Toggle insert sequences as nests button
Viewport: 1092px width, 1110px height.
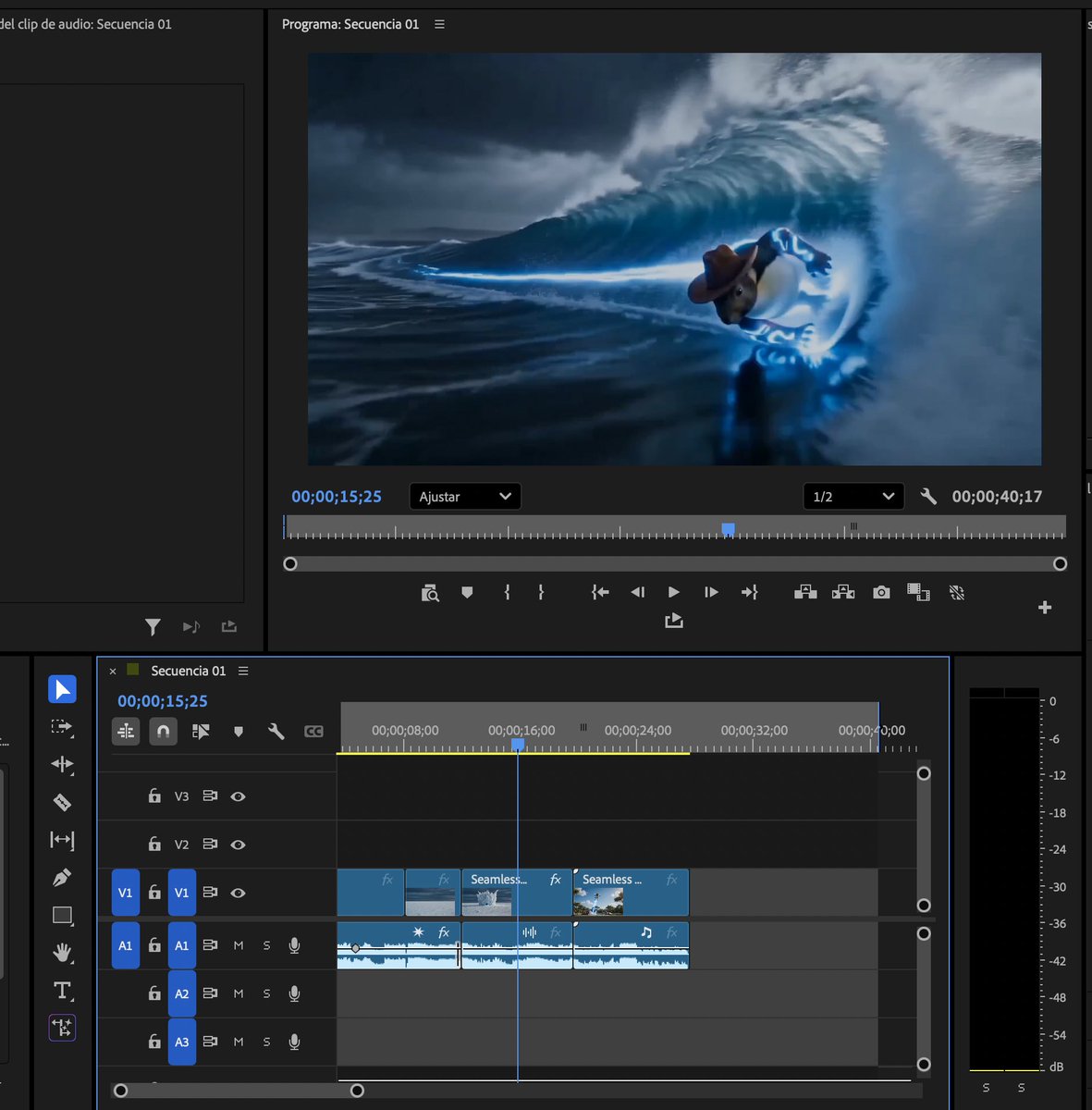click(126, 732)
